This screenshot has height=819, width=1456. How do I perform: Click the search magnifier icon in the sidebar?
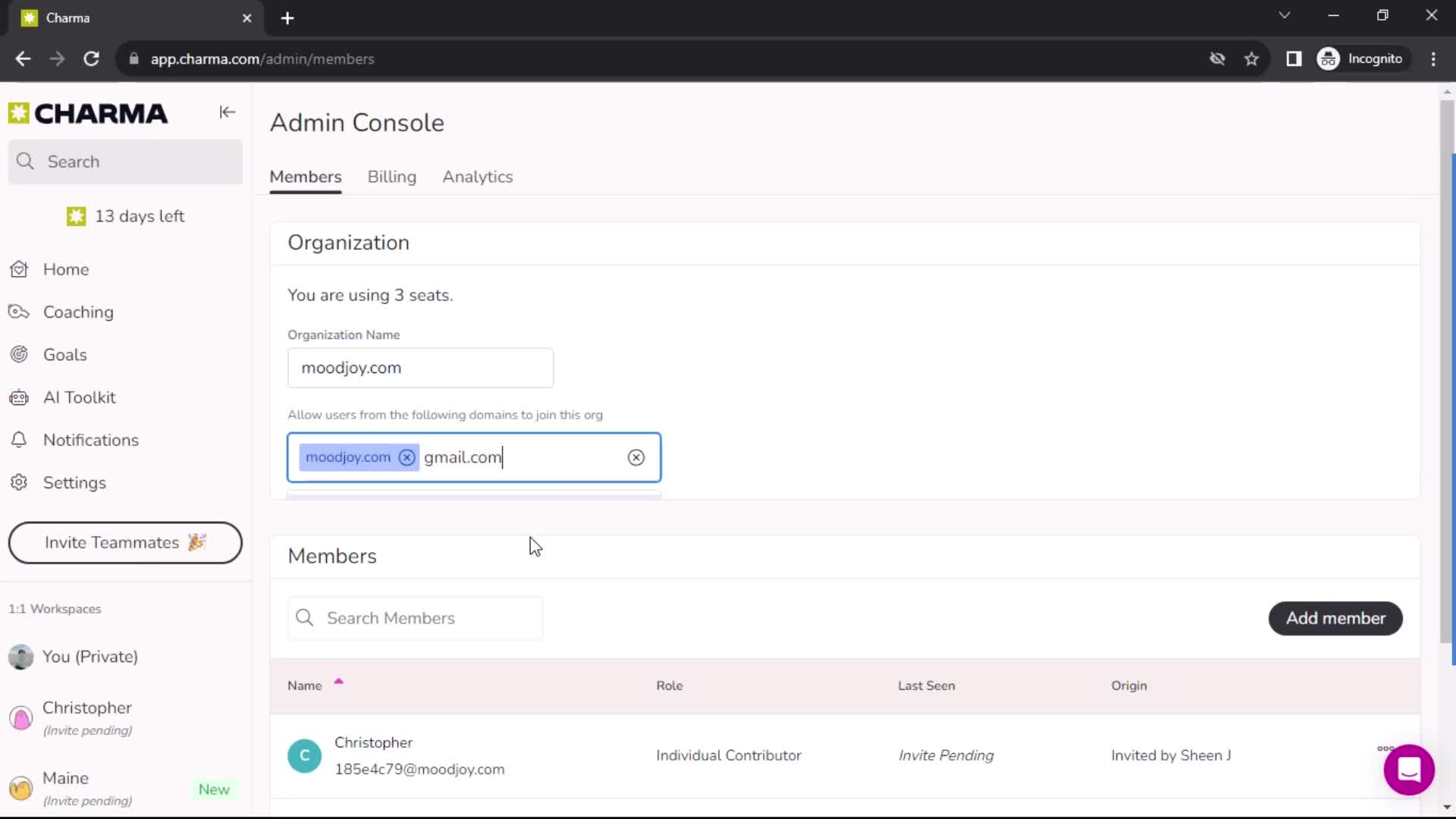pyautogui.click(x=25, y=162)
